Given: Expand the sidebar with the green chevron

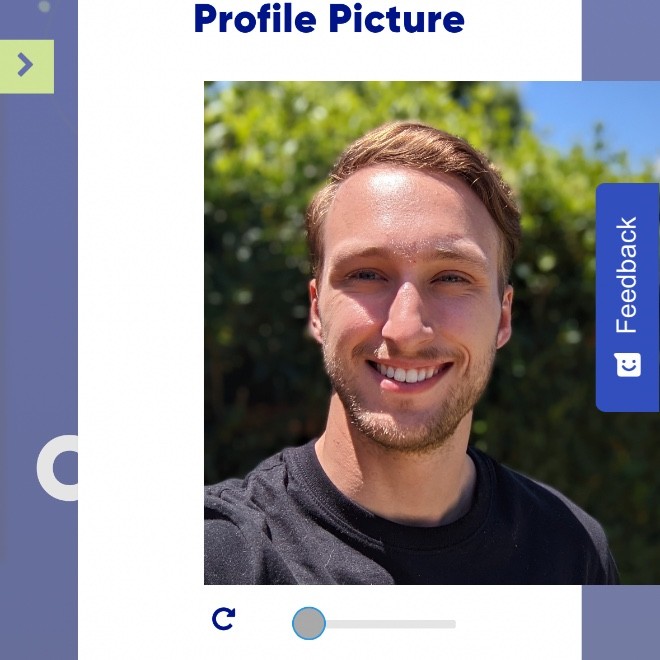Looking at the screenshot, I should [x=25, y=65].
